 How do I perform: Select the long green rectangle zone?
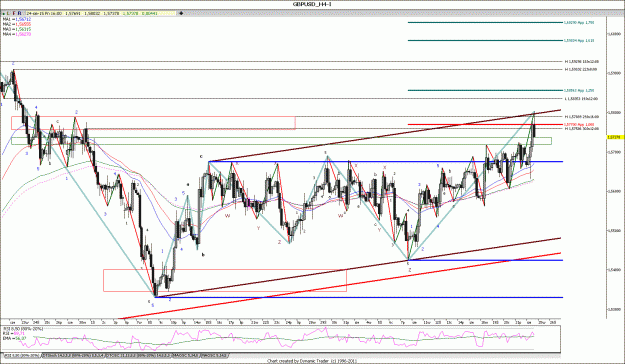pos(281,141)
